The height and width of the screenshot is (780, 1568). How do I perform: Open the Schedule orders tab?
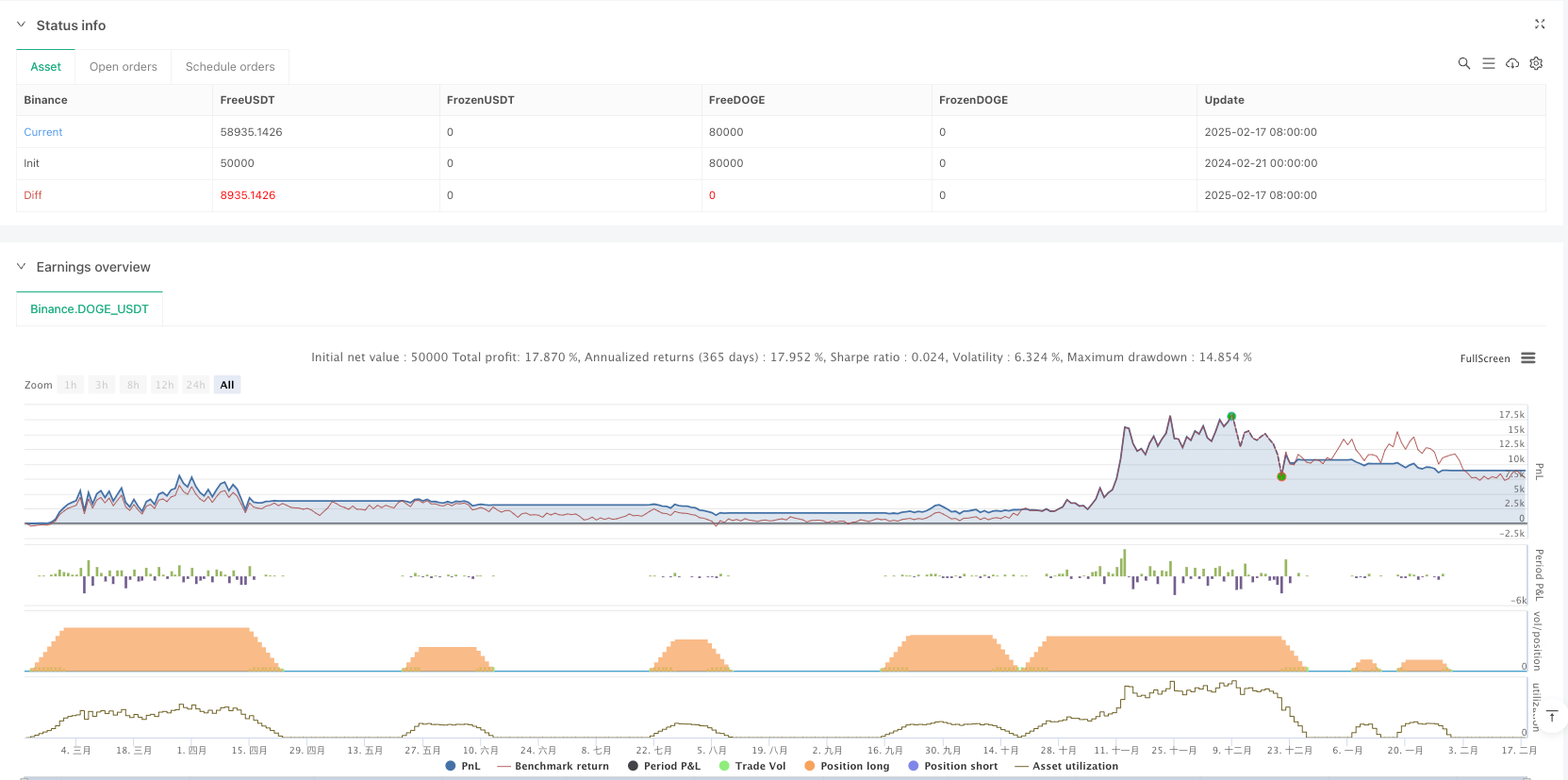tap(230, 67)
